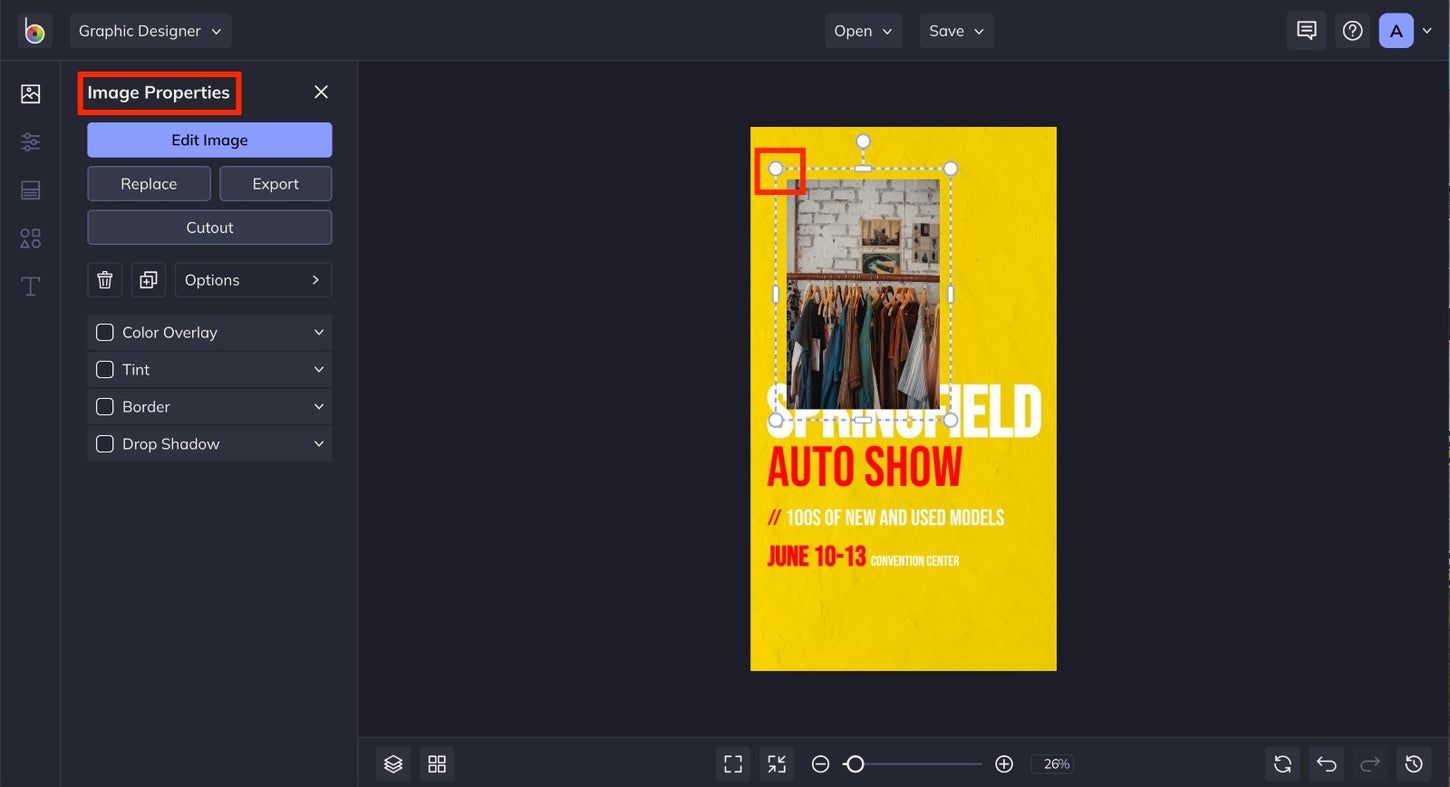This screenshot has width=1450, height=787.
Task: Expand the Graphic Designer mode dropdown
Action: click(x=150, y=30)
